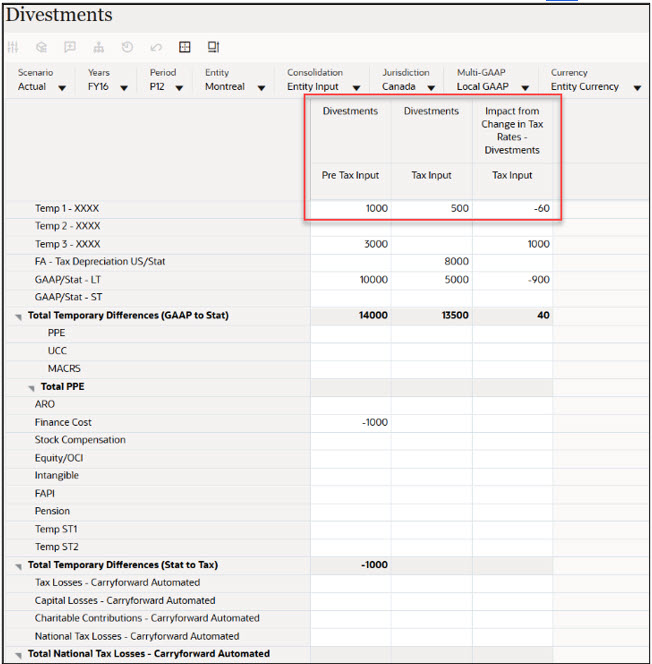The image size is (652, 664).
Task: Click the grid cell format icon
Action: click(x=185, y=47)
